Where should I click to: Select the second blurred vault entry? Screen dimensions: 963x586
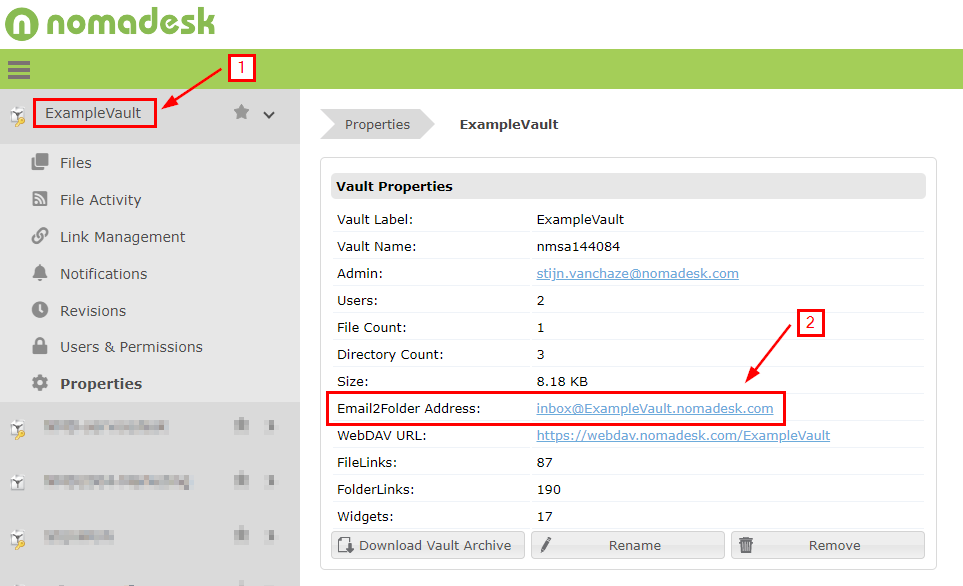pos(118,481)
